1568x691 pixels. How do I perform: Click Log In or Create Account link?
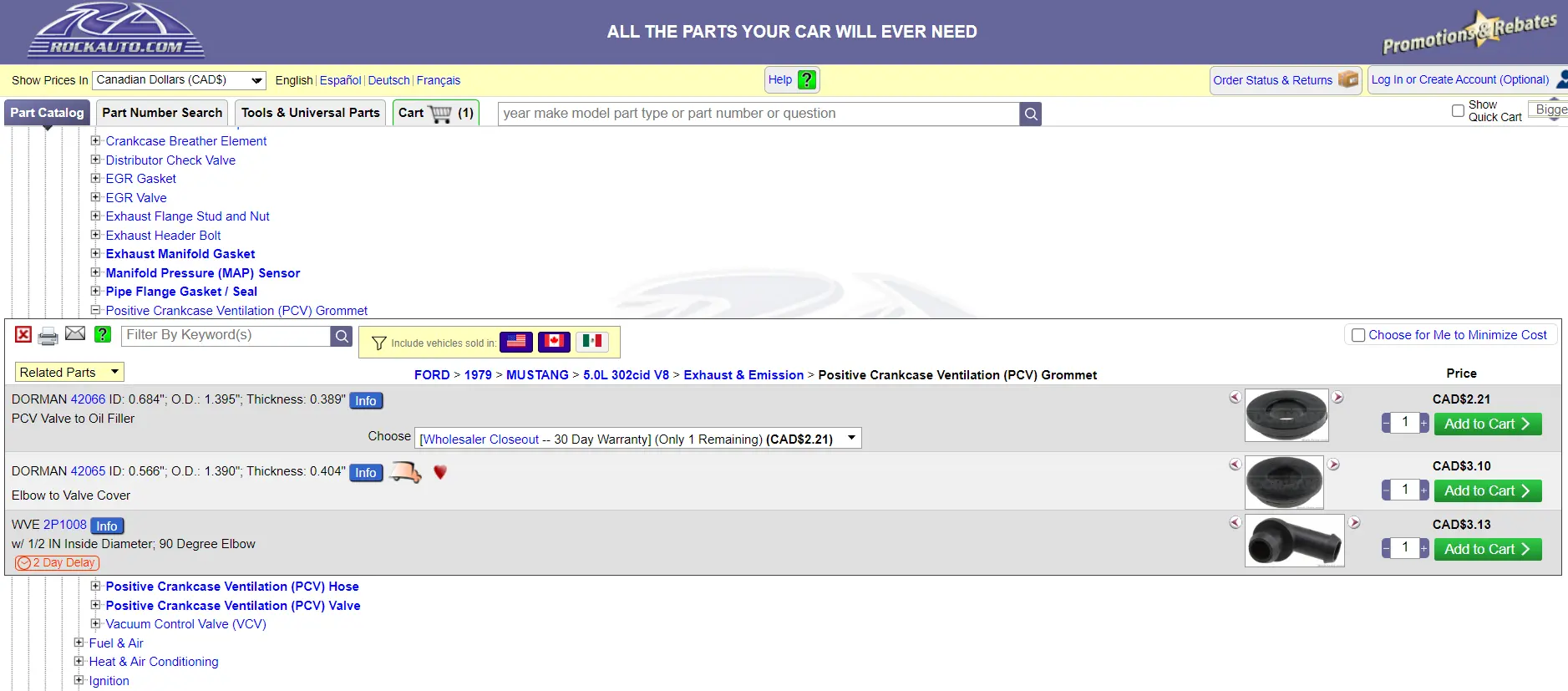click(1459, 79)
